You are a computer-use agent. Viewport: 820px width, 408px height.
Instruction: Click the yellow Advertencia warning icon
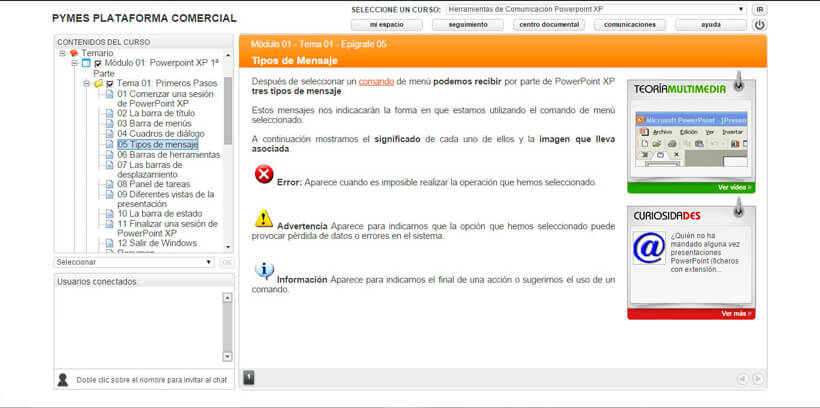pos(264,218)
